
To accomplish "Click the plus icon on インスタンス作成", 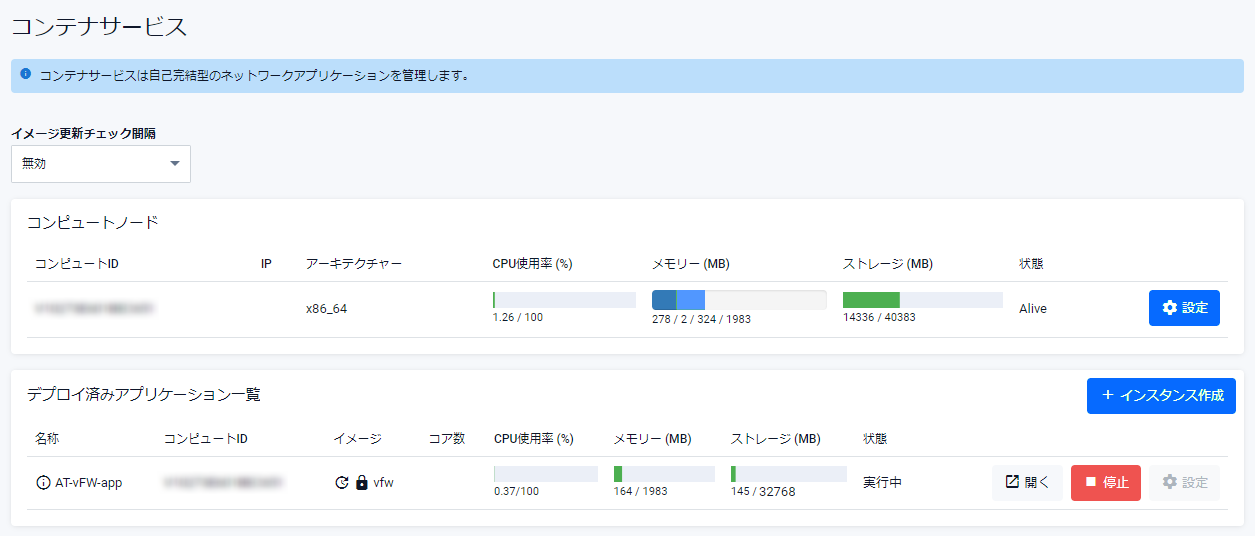I will [x=1107, y=395].
